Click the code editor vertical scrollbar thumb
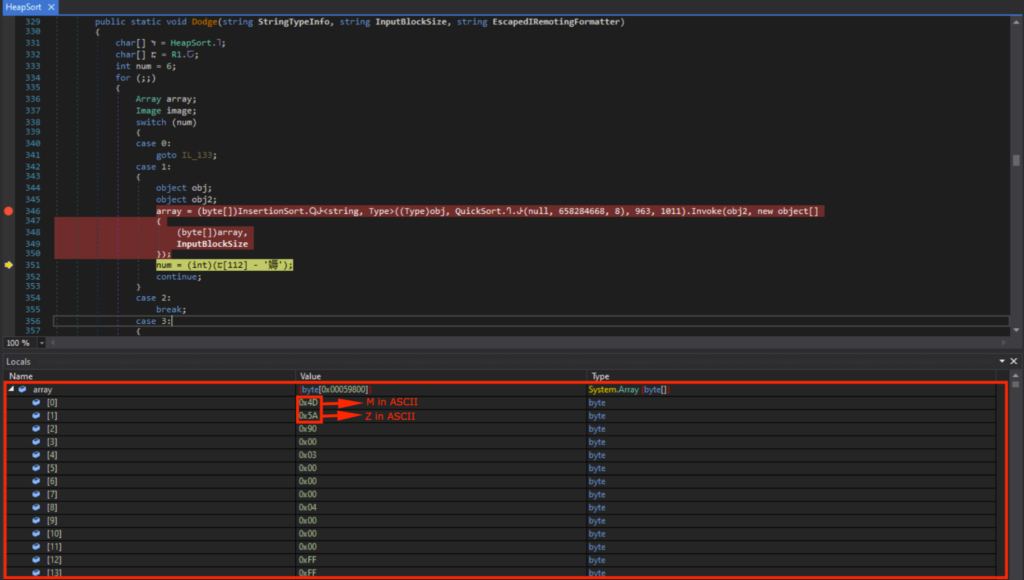This screenshot has width=1024, height=580. tap(1016, 160)
